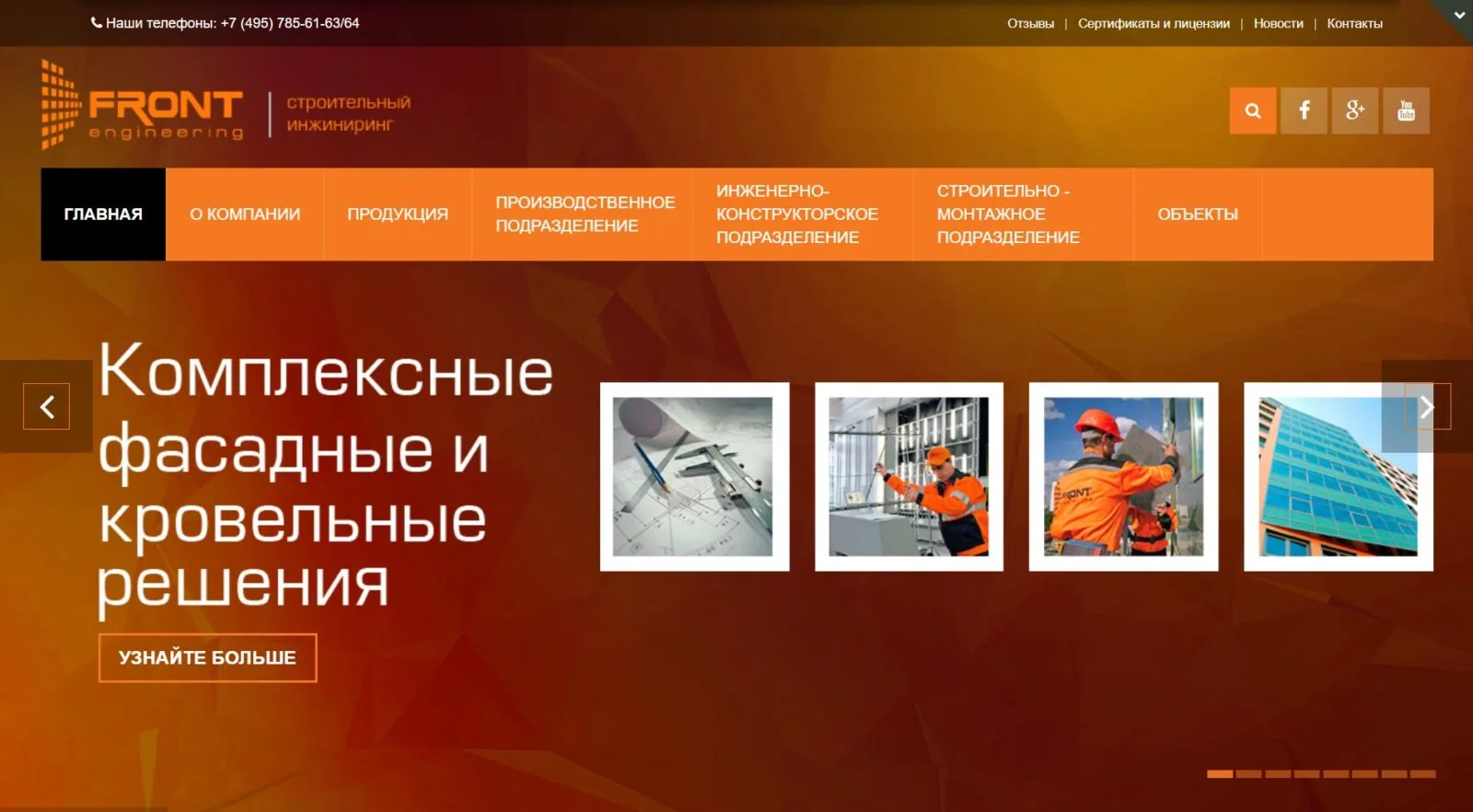The height and width of the screenshot is (812, 1473).
Task: Open the Facebook social icon
Action: (x=1305, y=110)
